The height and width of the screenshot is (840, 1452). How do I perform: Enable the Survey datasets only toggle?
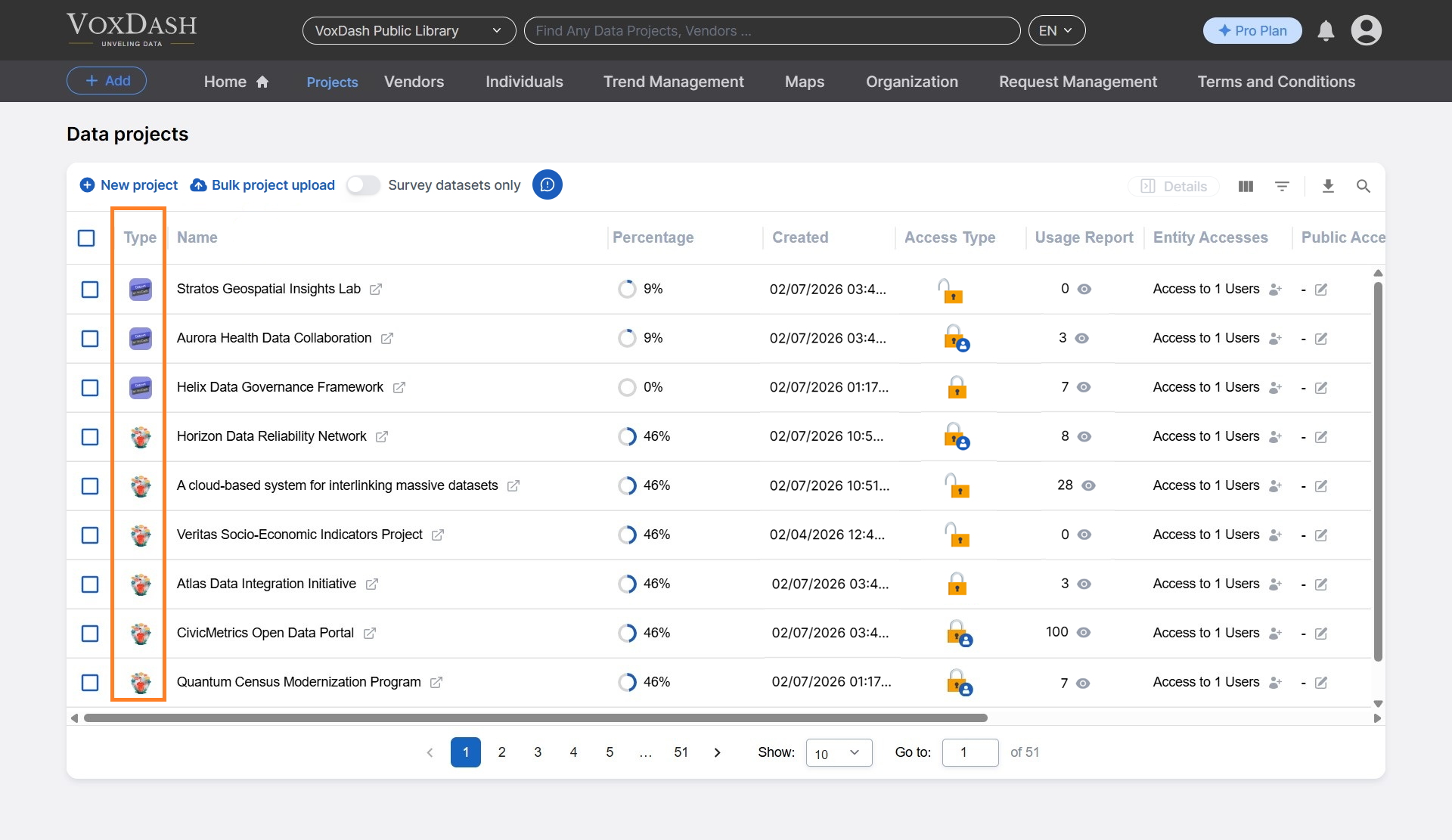tap(363, 184)
